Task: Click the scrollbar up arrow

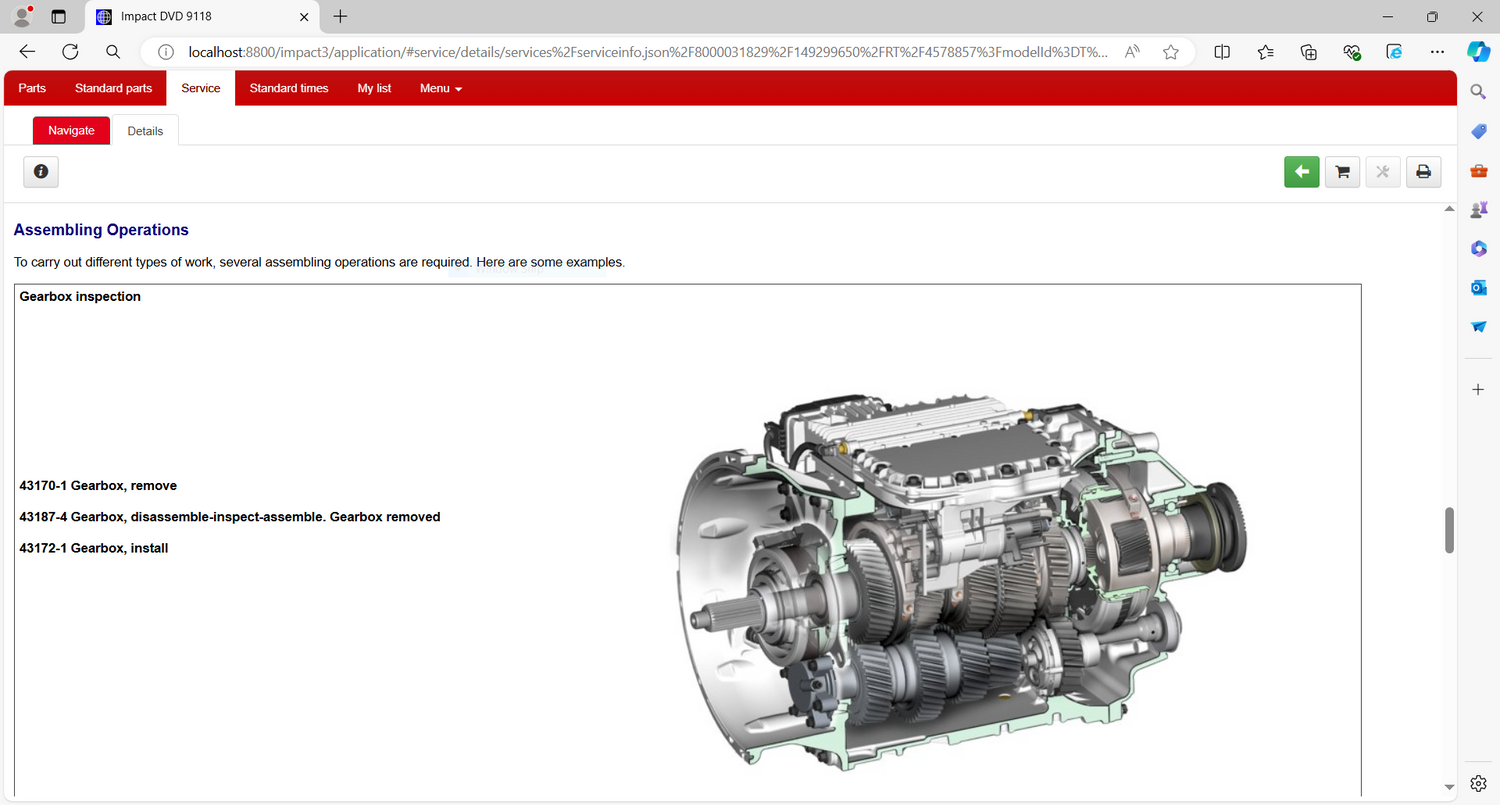Action: coord(1449,209)
